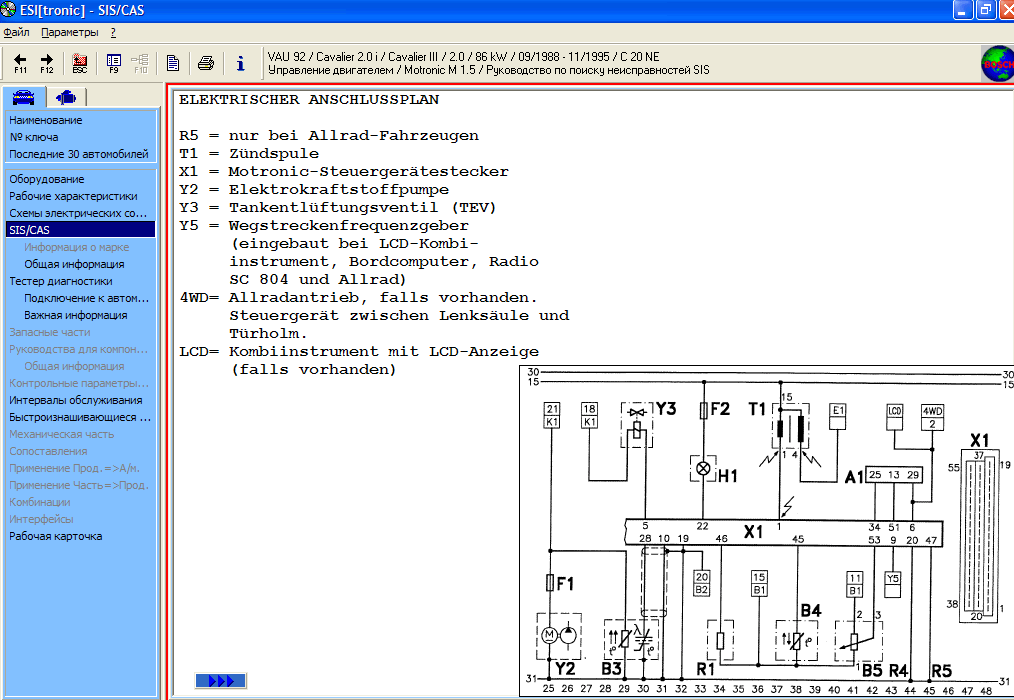
Task: Switch to the car vehicle tab
Action: pos(23,97)
